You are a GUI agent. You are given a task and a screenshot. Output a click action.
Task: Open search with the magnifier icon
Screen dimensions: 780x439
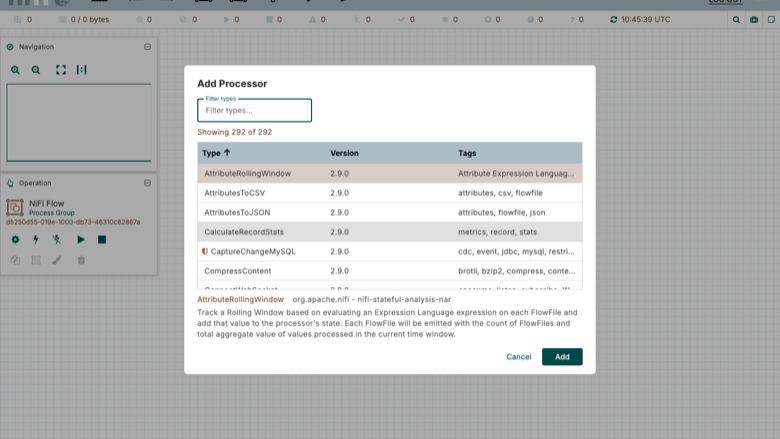tap(736, 20)
